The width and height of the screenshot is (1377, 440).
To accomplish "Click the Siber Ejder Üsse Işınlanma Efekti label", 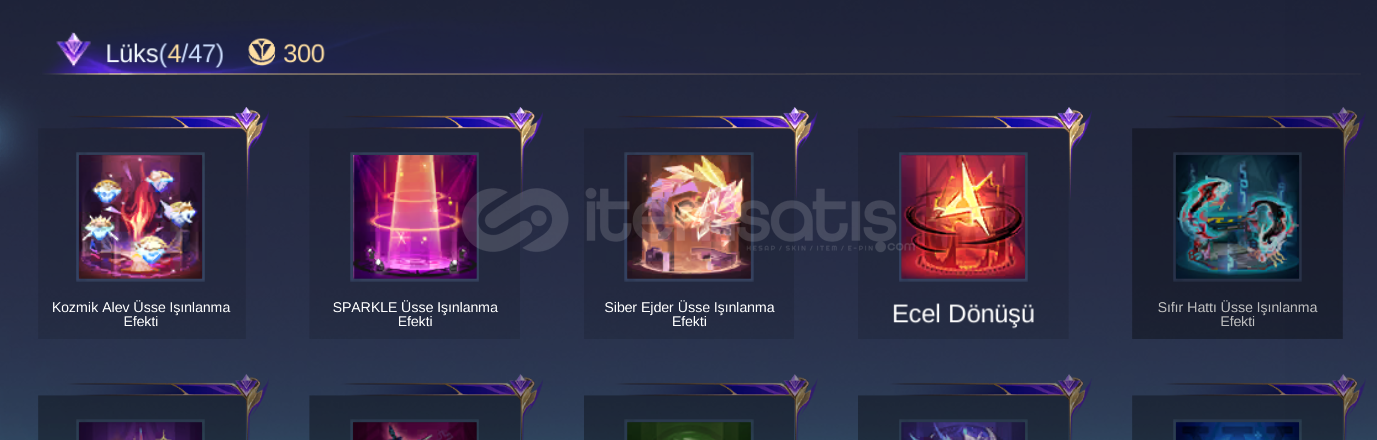I will point(689,314).
